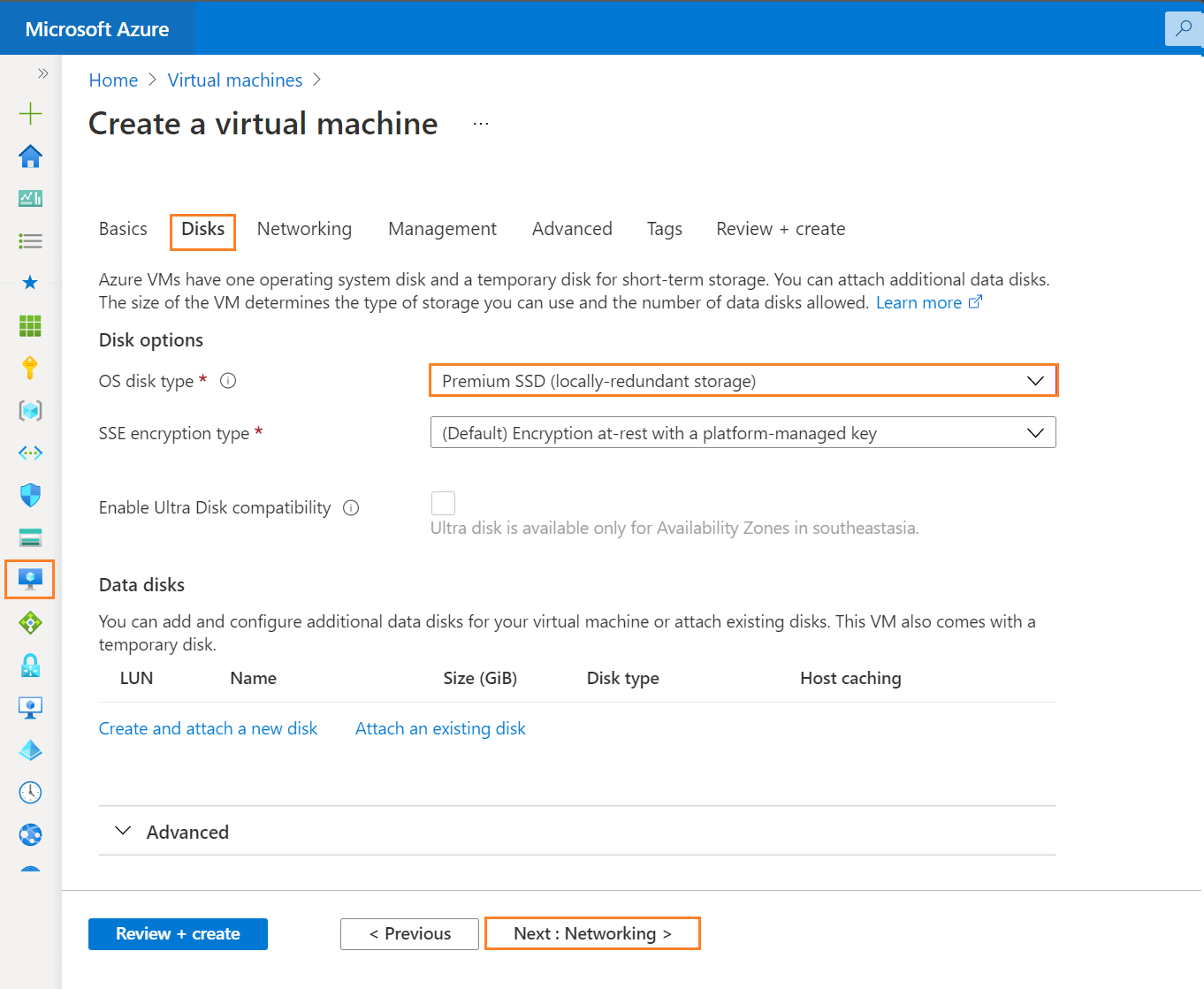Open the Management tab

tap(442, 229)
